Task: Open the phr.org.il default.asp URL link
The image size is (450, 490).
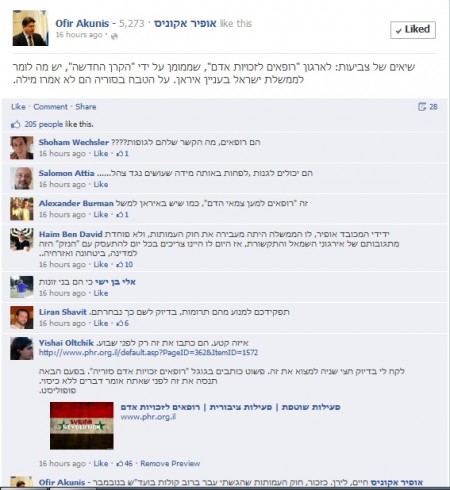Action: [148, 353]
